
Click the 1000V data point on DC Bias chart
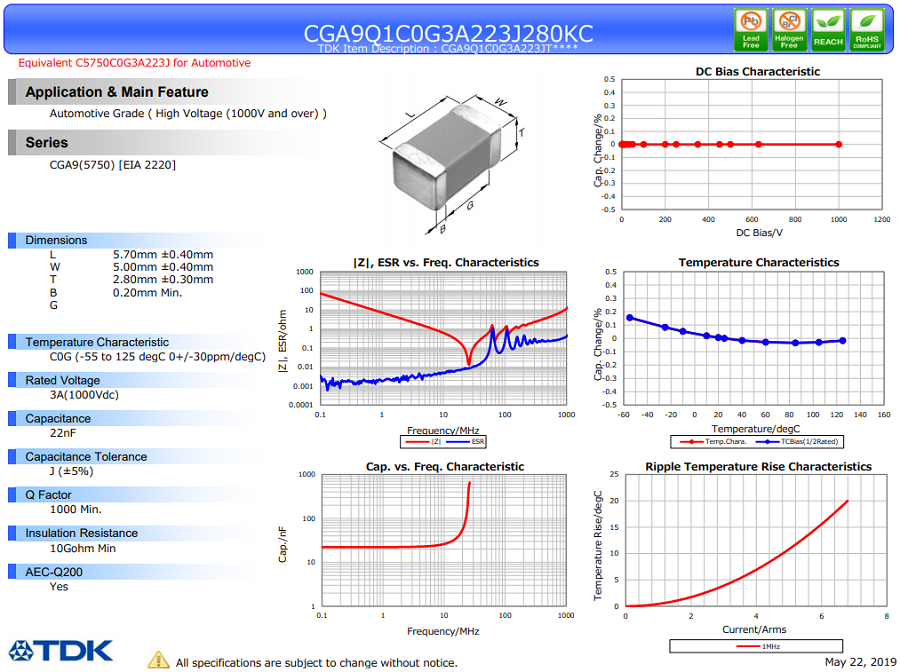click(839, 145)
